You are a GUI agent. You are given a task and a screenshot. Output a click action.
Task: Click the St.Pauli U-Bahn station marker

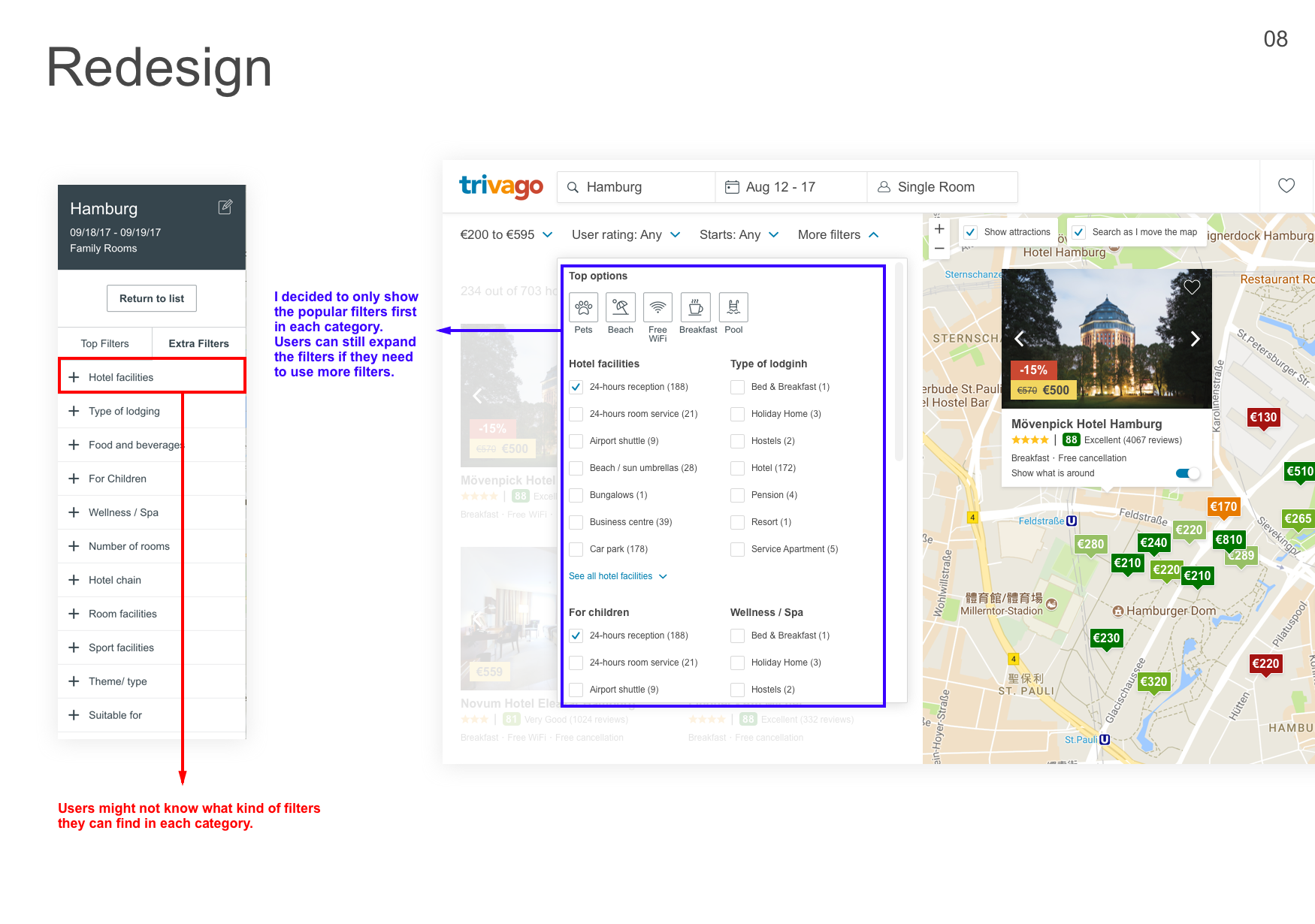pyautogui.click(x=1105, y=739)
